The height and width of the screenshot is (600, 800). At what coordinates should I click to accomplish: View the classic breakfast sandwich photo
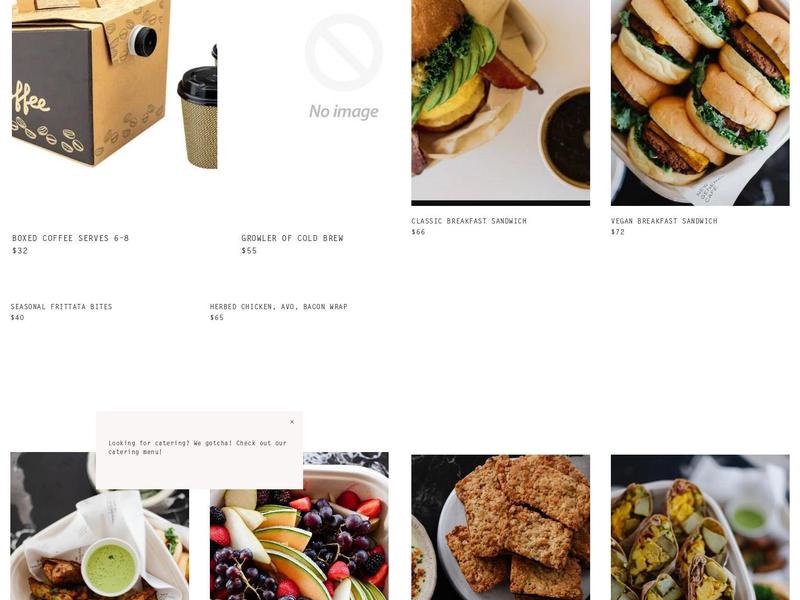(501, 103)
